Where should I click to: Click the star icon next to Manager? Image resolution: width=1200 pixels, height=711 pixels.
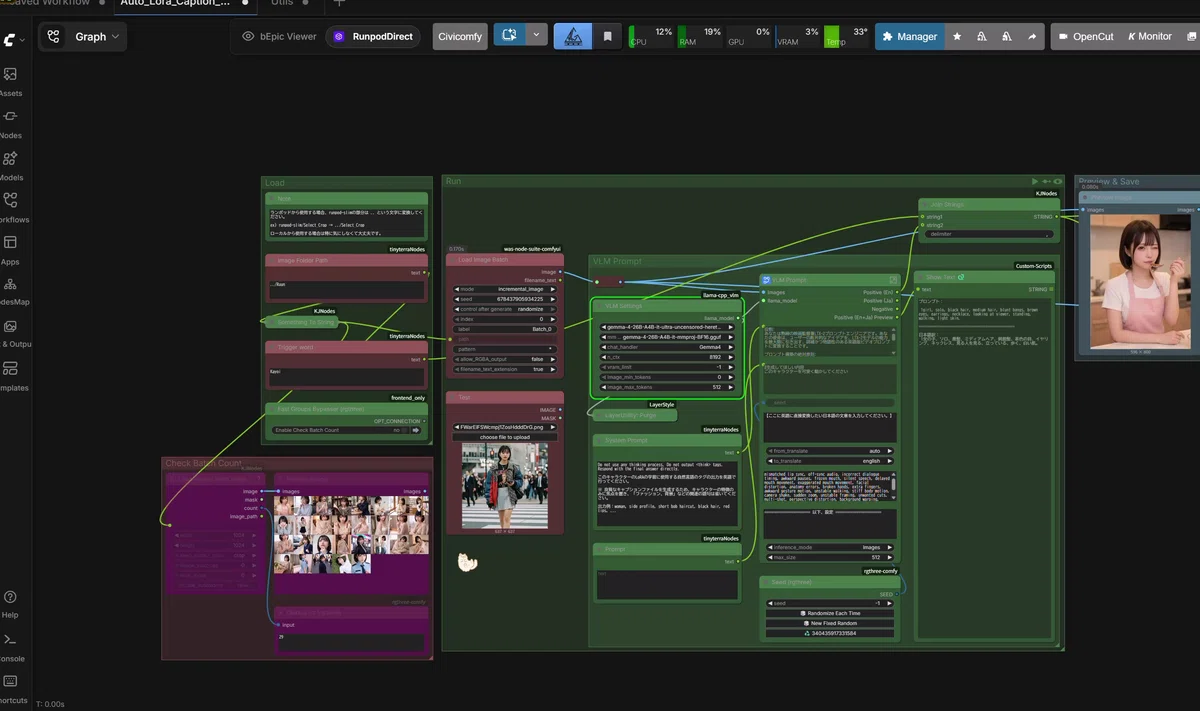[957, 37]
